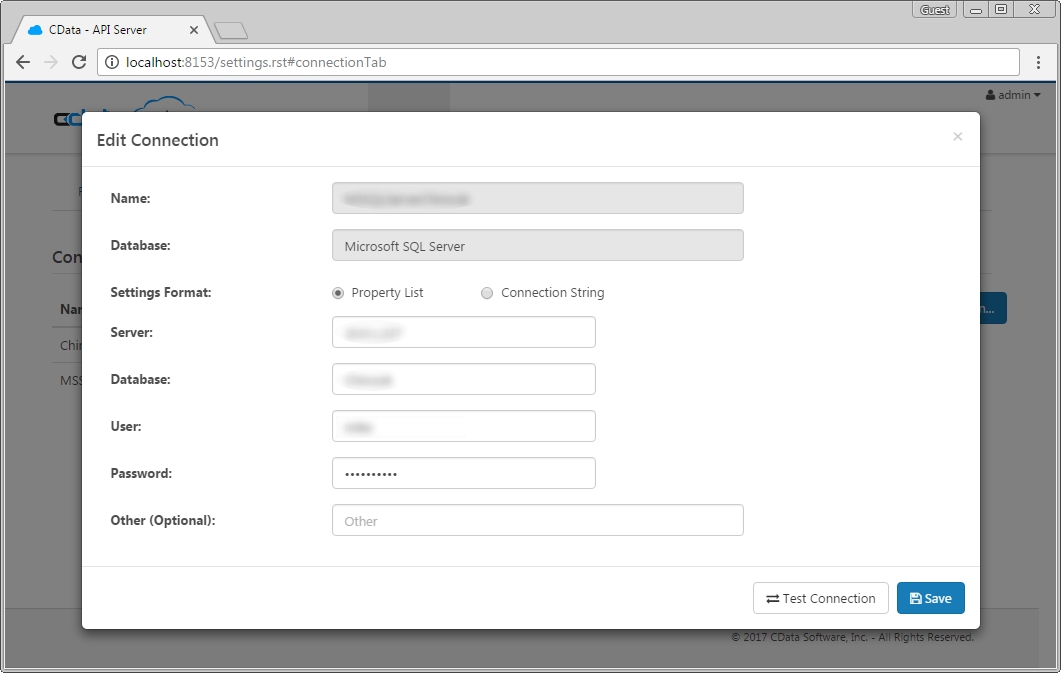The width and height of the screenshot is (1061, 673).
Task: Click the Test Connection button
Action: (x=820, y=598)
